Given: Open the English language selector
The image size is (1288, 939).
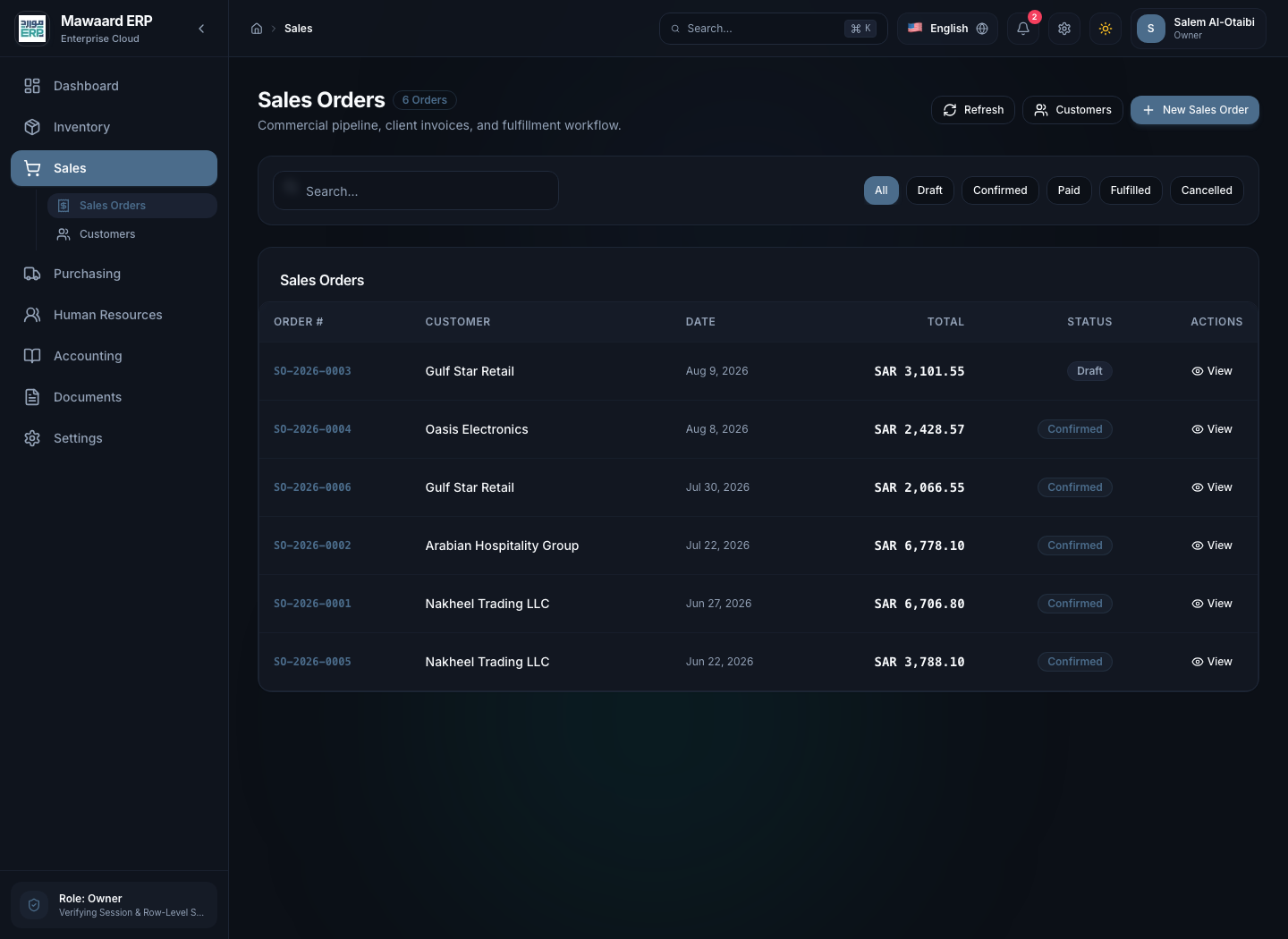Looking at the screenshot, I should coord(947,29).
